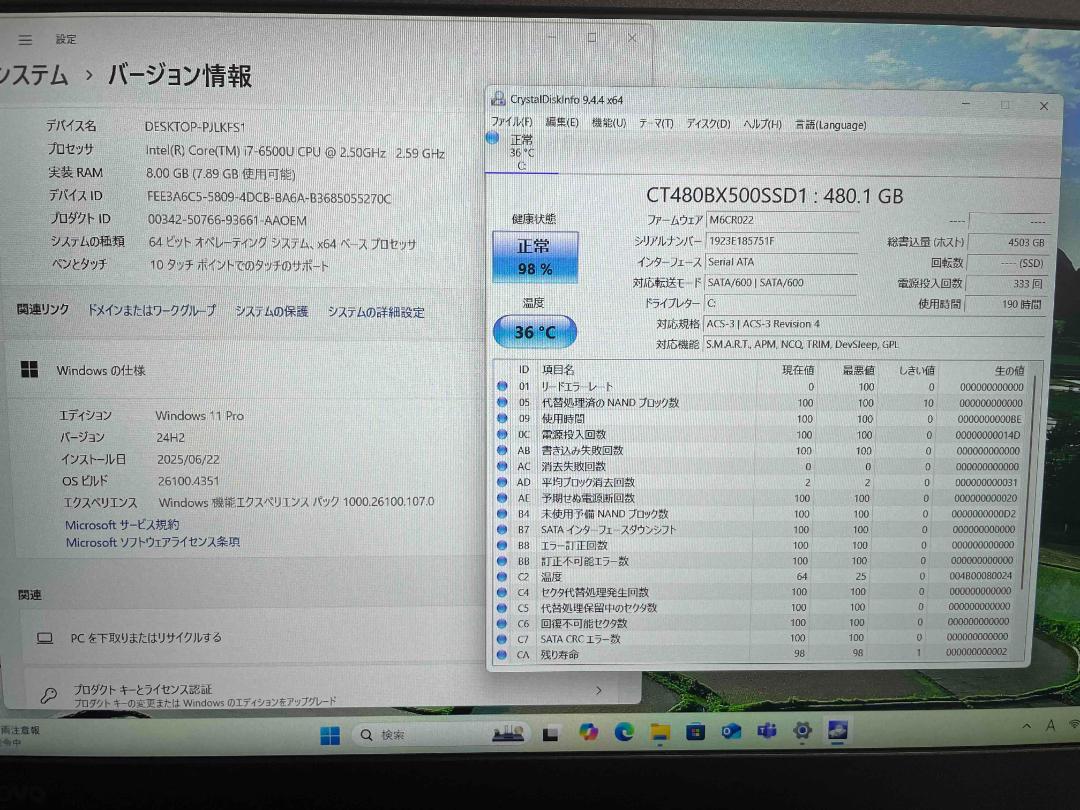Open ディスク(D) menu in CrystalDiskInfo
This screenshot has width=1080, height=810.
[708, 124]
